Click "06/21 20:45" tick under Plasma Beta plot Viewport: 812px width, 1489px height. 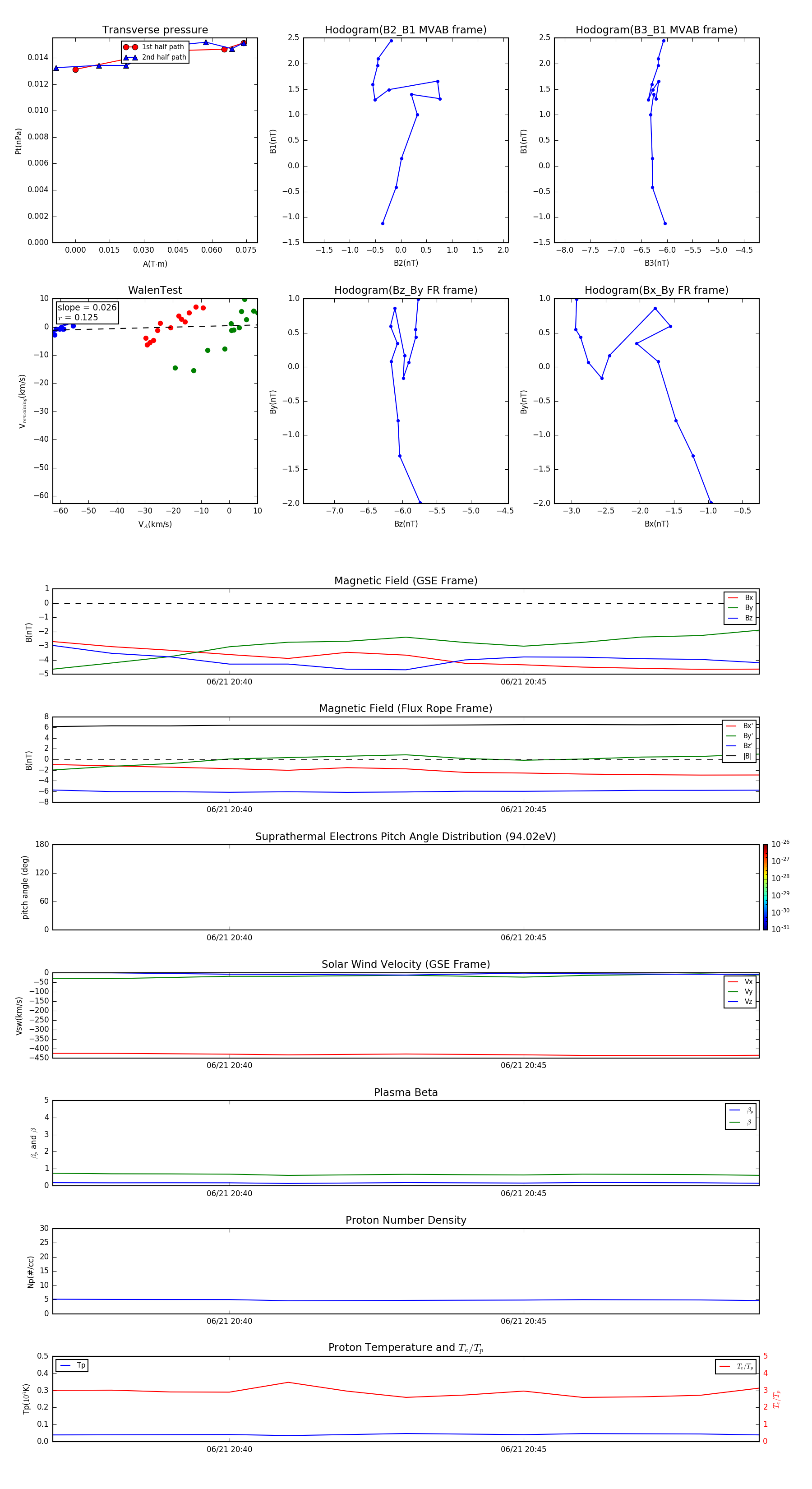[x=524, y=1193]
